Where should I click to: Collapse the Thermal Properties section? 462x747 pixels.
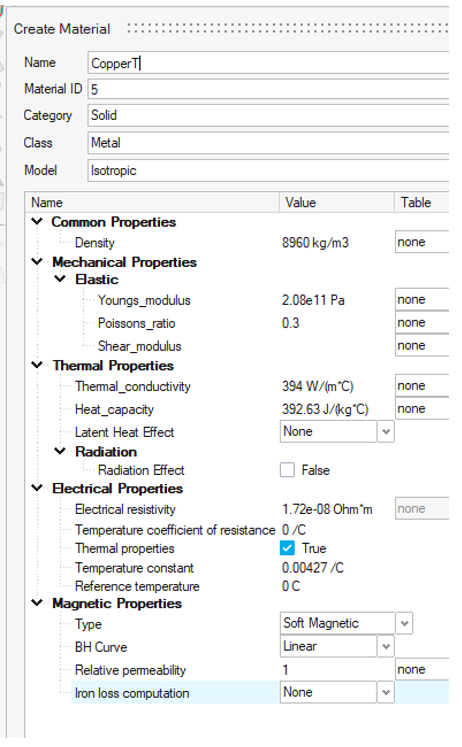[37, 365]
